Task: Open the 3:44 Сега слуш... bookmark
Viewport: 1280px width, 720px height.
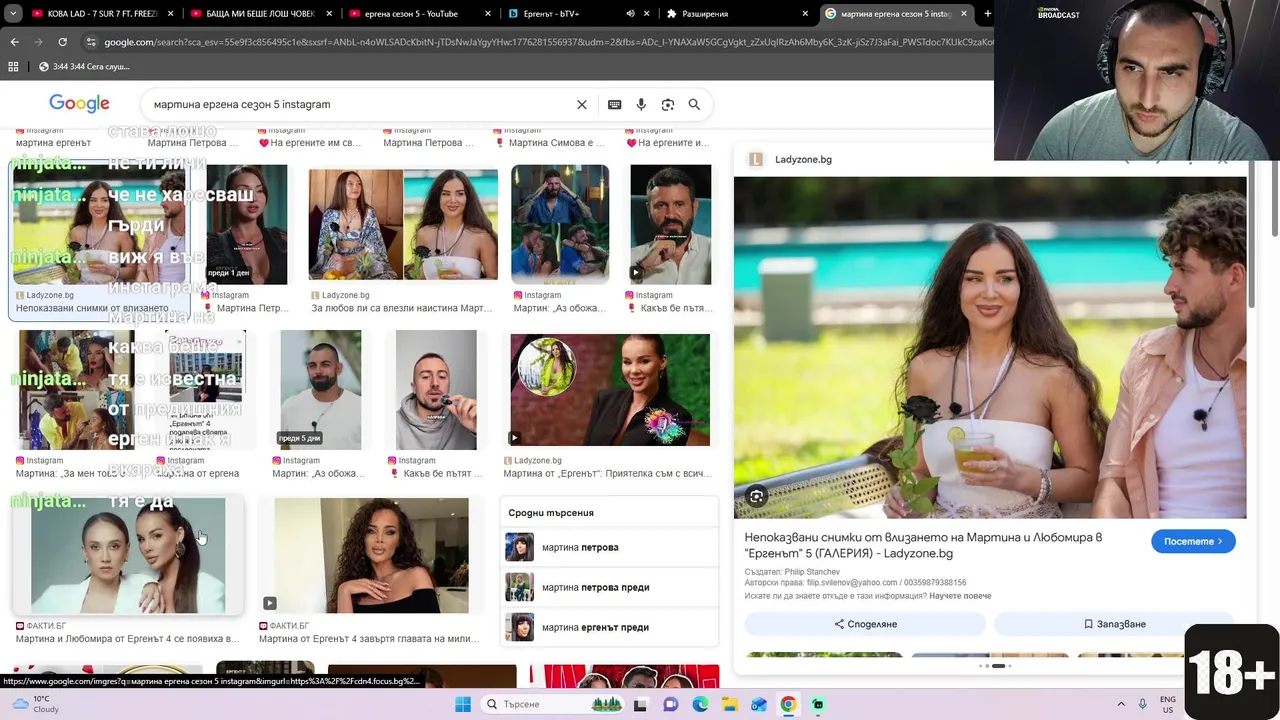Action: point(84,66)
